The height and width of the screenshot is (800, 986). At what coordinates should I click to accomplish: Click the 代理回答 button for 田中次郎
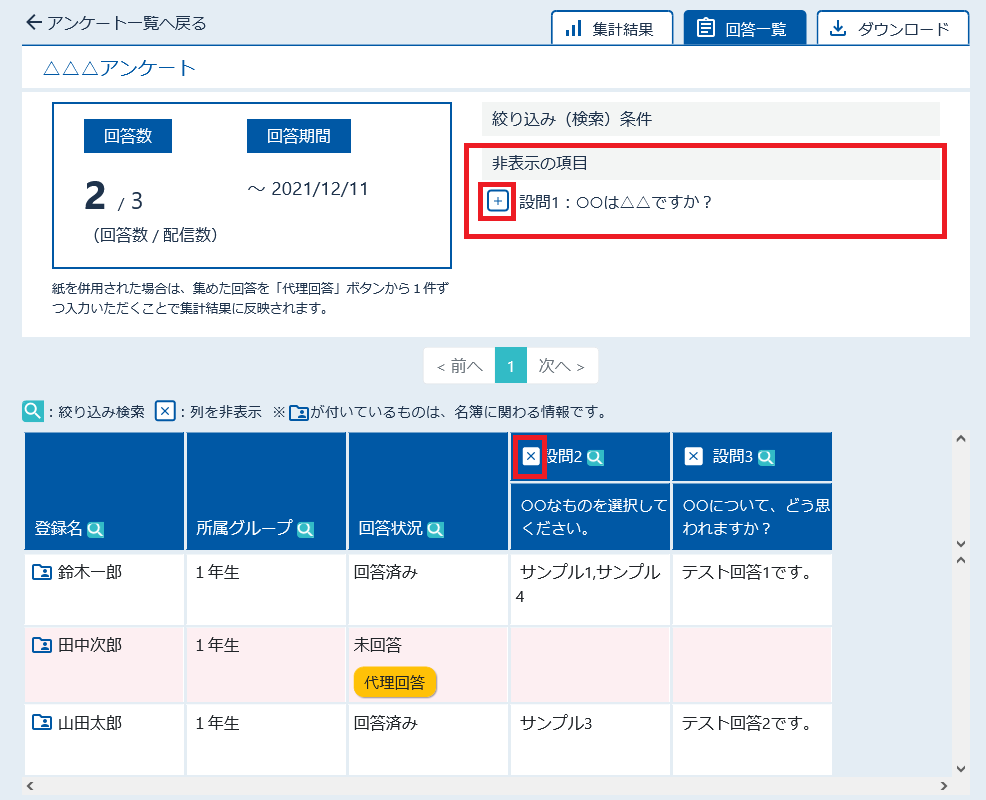coord(395,682)
